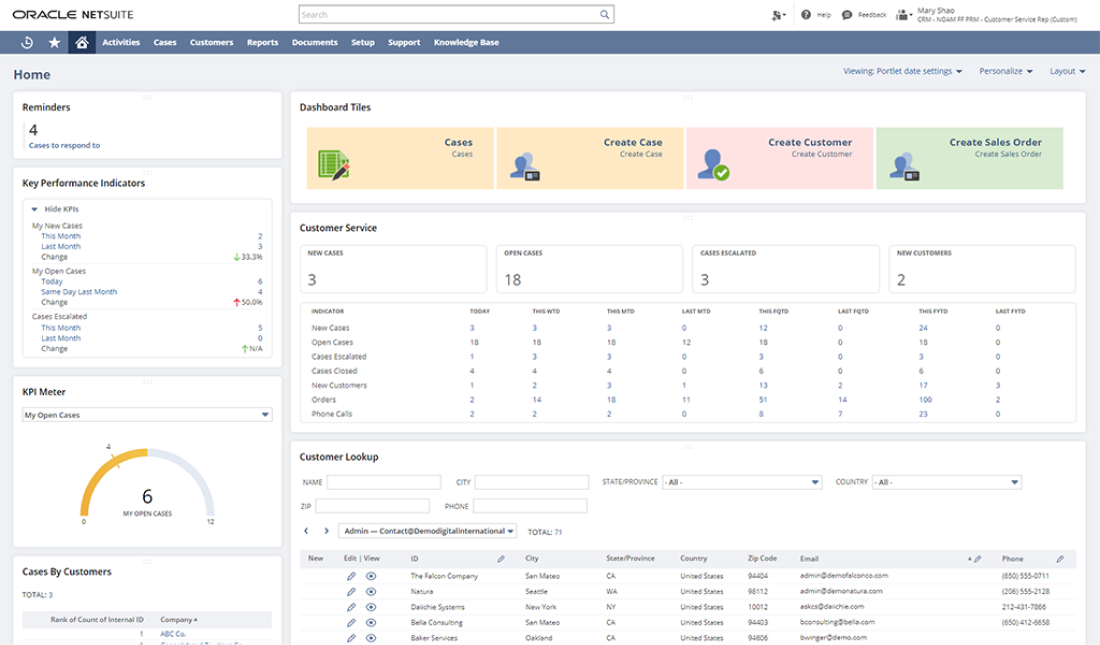Click the Feedback speech bubble icon
Screen dimensions: 1100x645
pyautogui.click(x=847, y=15)
